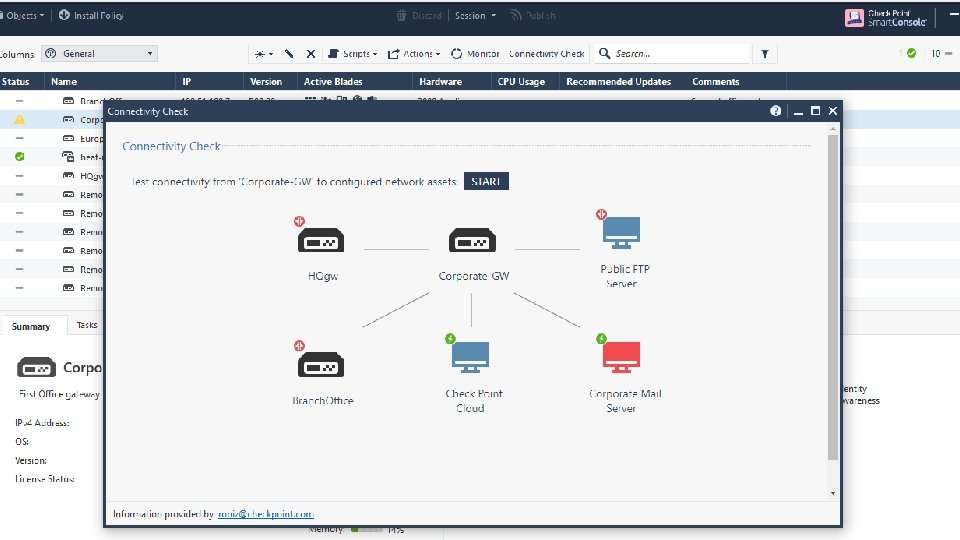Click Discard in top bar
960x540 pixels.
(x=419, y=15)
